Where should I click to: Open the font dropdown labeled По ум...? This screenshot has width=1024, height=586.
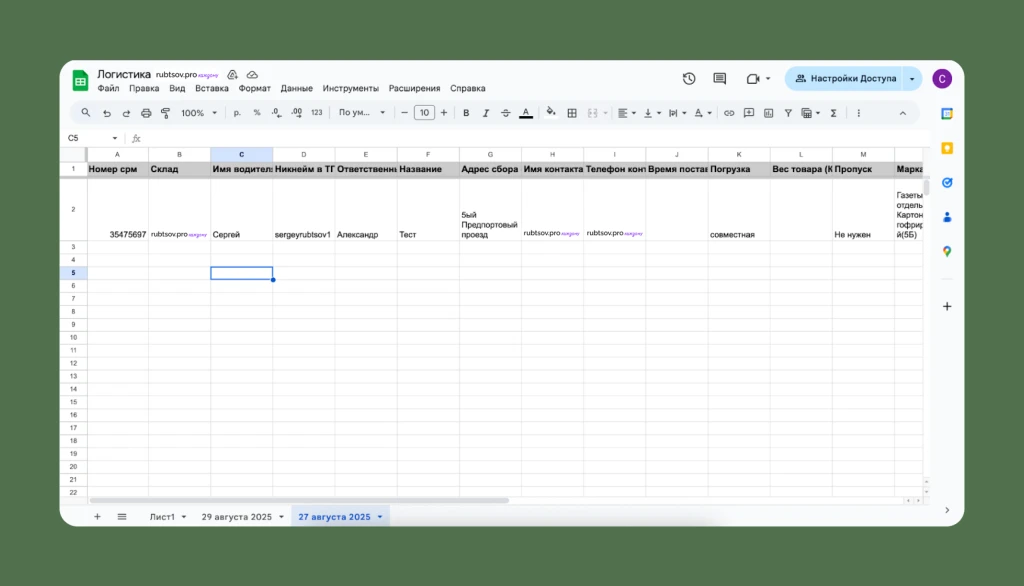(x=361, y=112)
